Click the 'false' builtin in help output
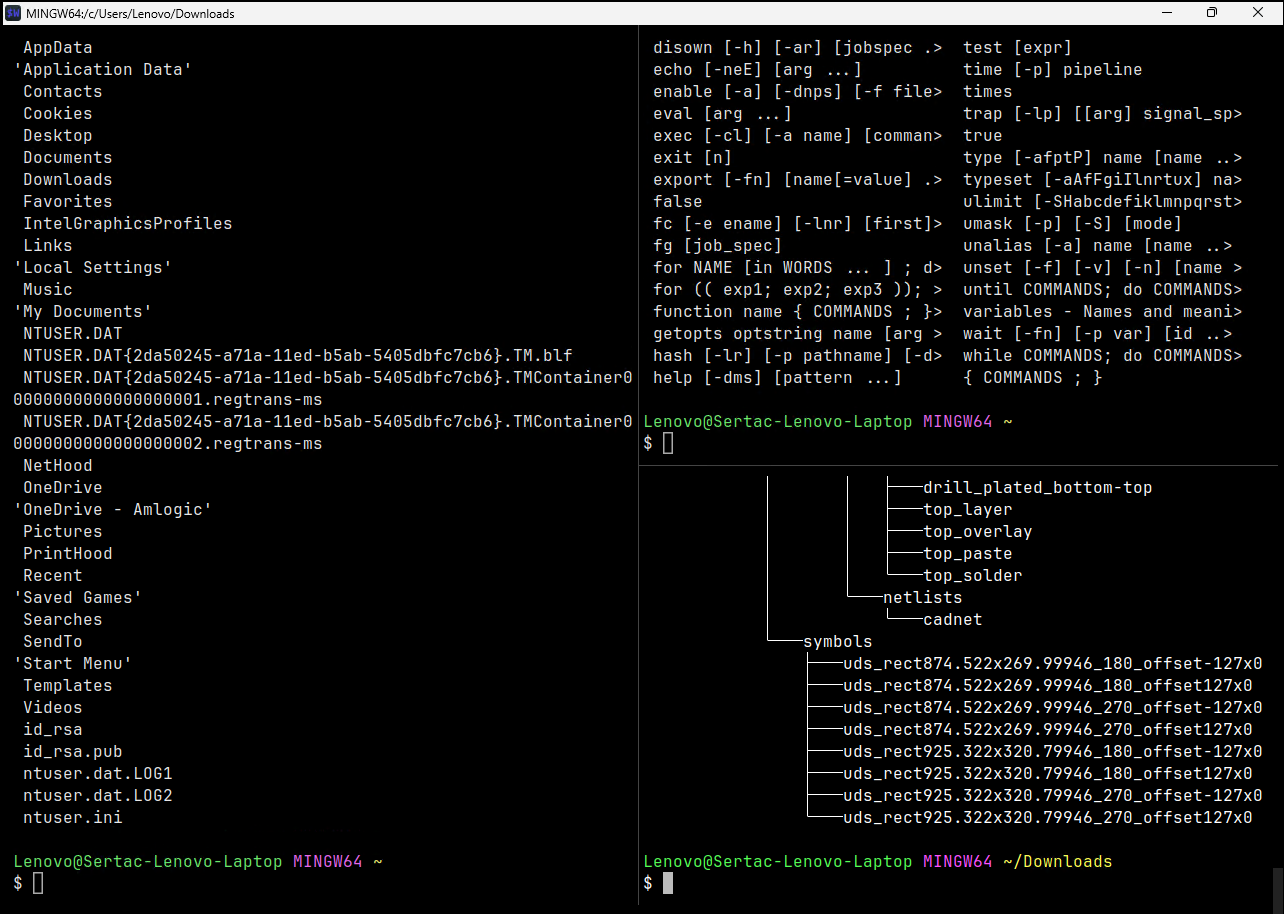The height and width of the screenshot is (914, 1284). 678,202
